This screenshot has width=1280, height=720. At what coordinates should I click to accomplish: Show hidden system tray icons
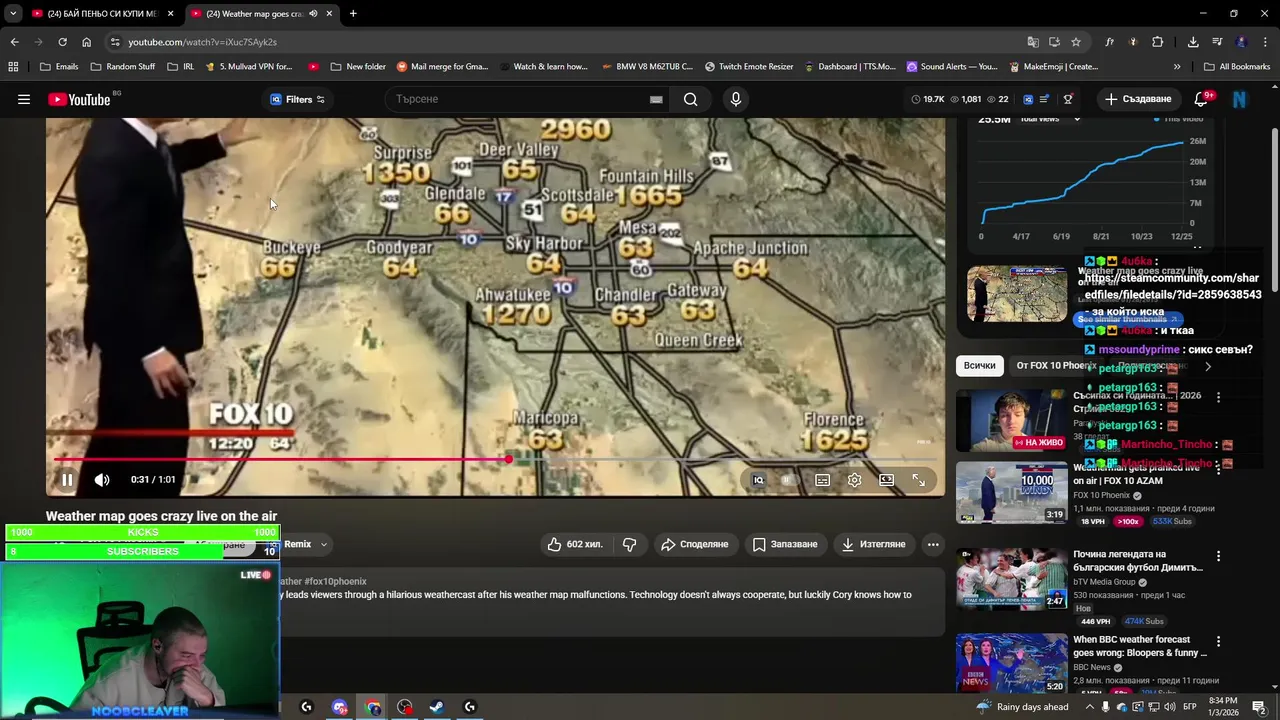click(1090, 707)
